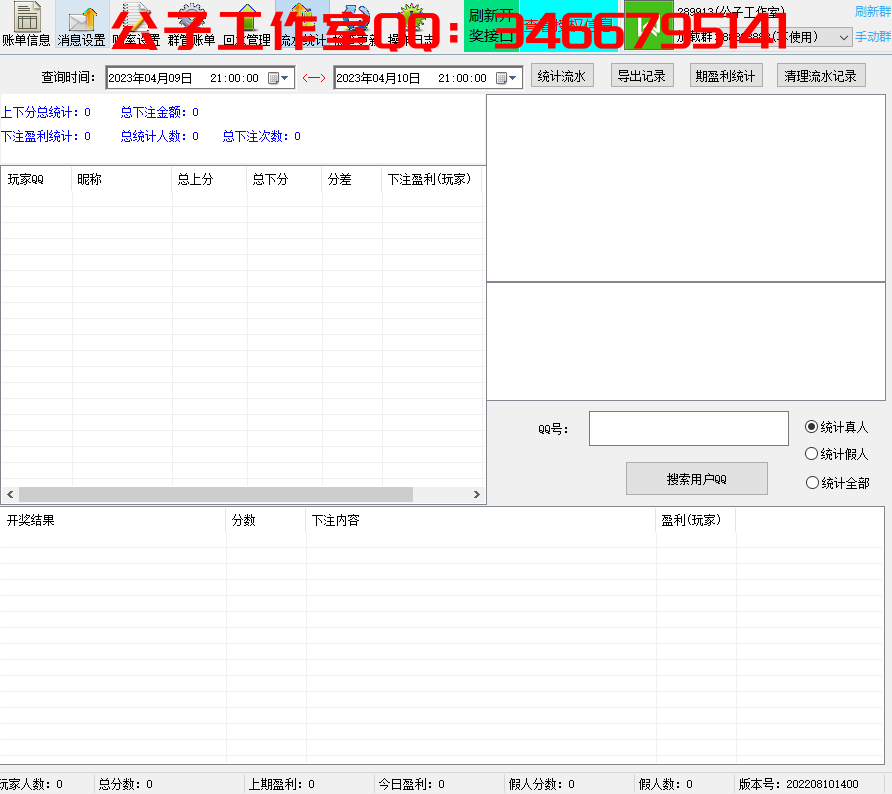Click the 今日盈利: 0 status entry
892x794 pixels.
pyautogui.click(x=412, y=784)
